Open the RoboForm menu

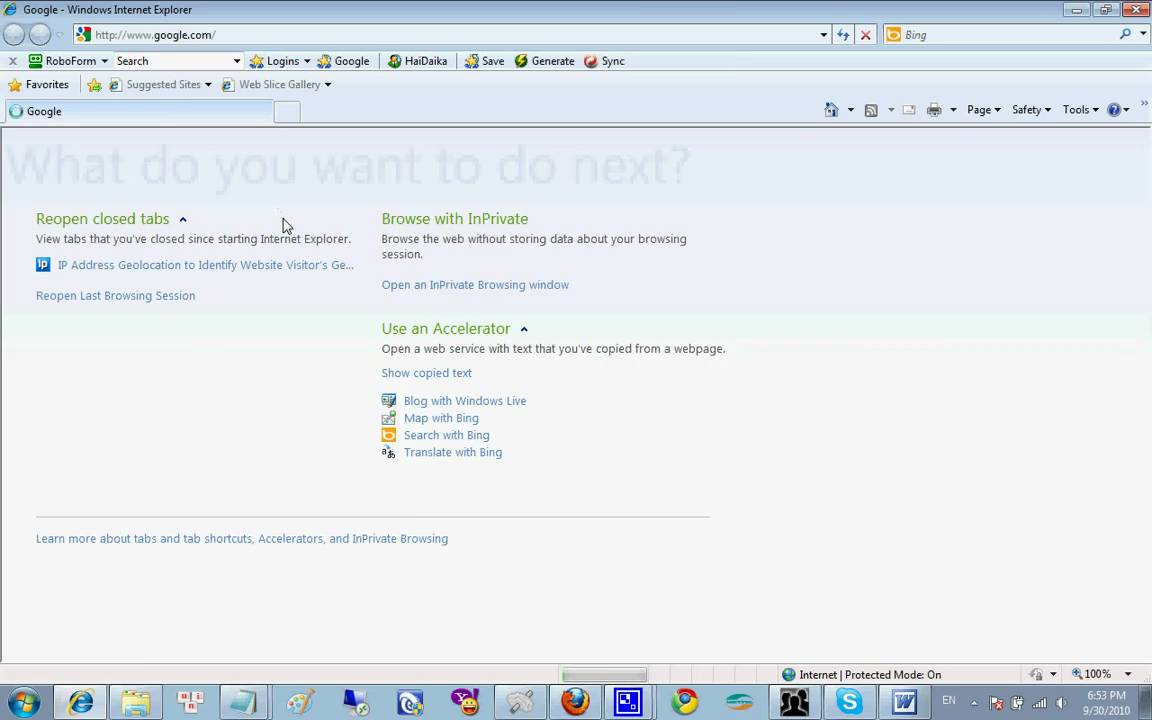(x=68, y=61)
